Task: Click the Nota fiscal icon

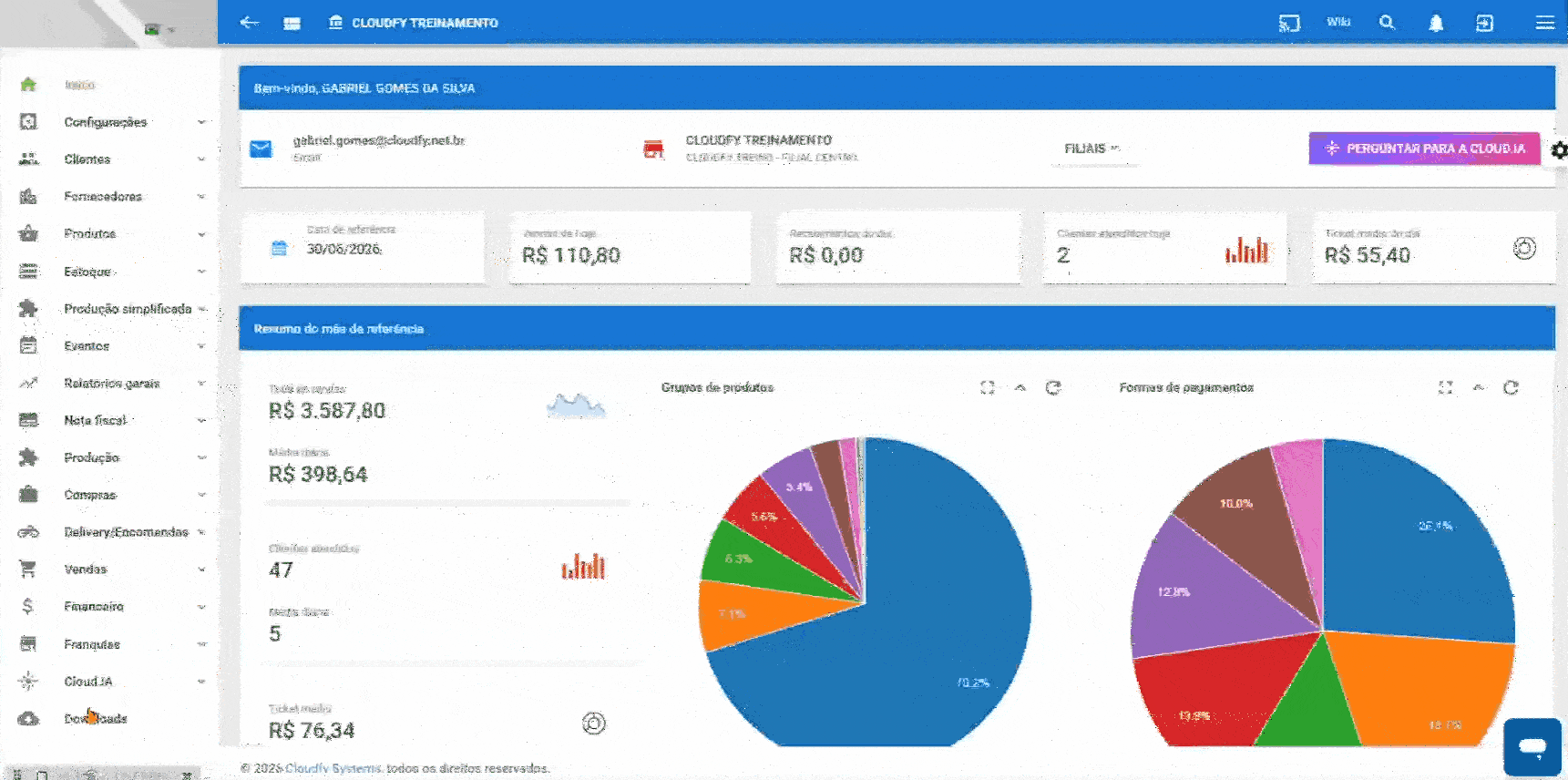Action: coord(28,421)
